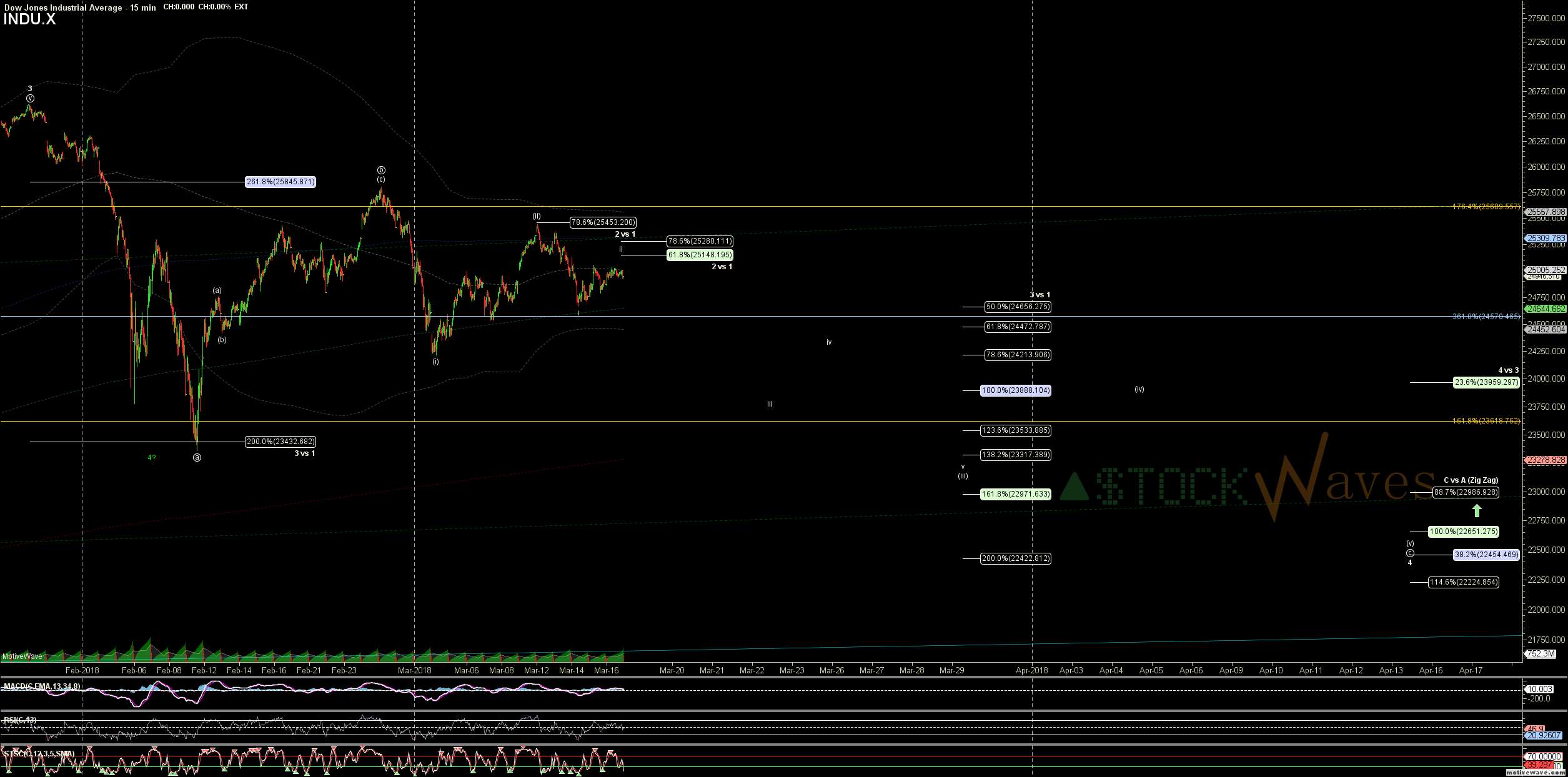This screenshot has height=777, width=1568.
Task: Click the 70.00000 stochastic level tag
Action: (x=1544, y=756)
